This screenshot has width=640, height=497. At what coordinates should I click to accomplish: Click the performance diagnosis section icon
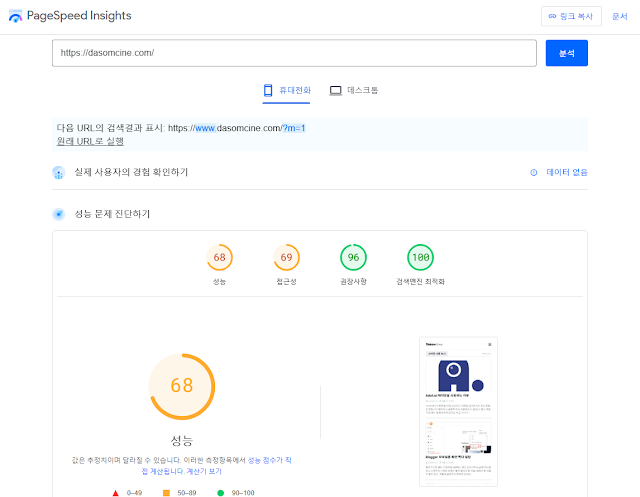[x=58, y=214]
